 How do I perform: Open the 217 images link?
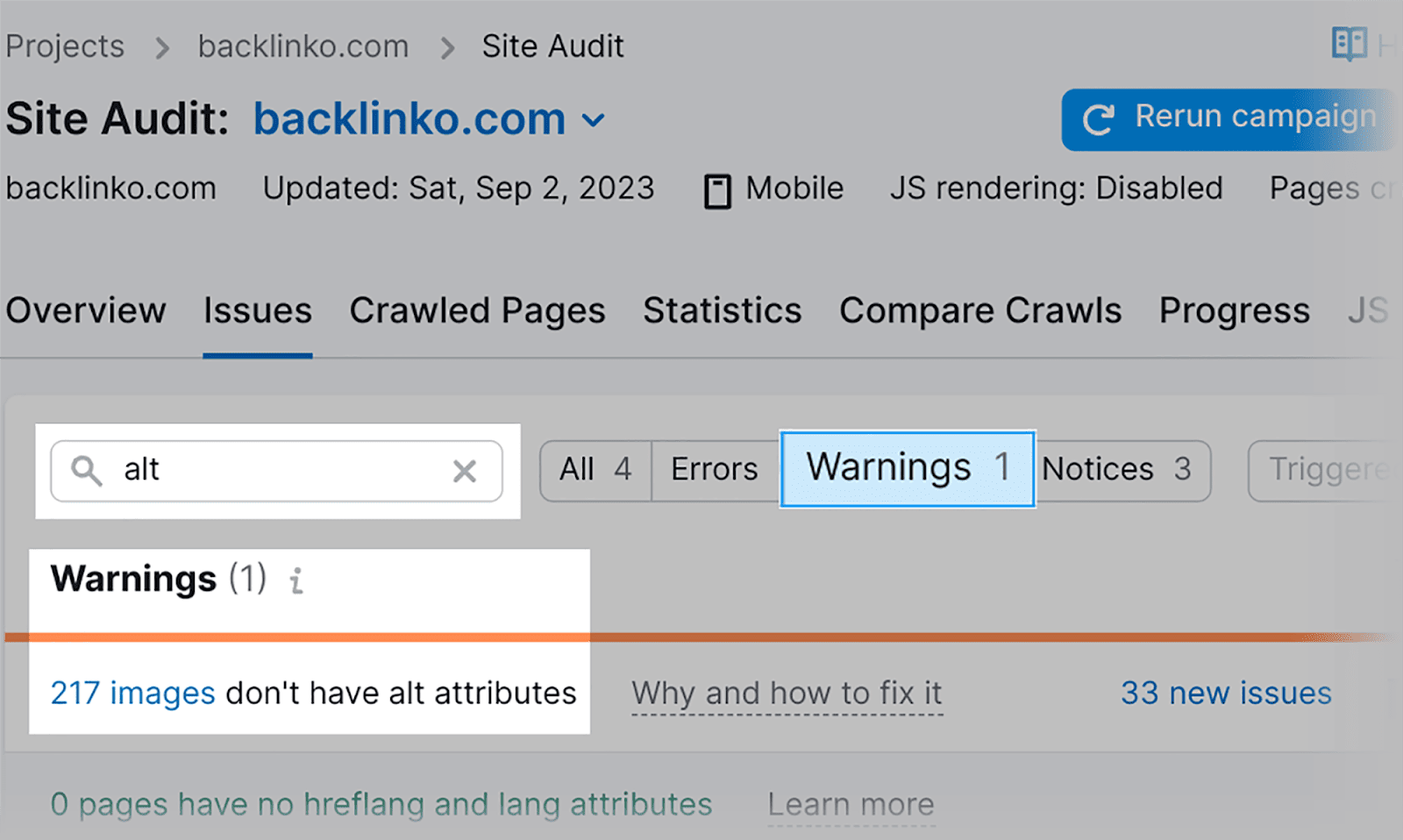pyautogui.click(x=132, y=693)
